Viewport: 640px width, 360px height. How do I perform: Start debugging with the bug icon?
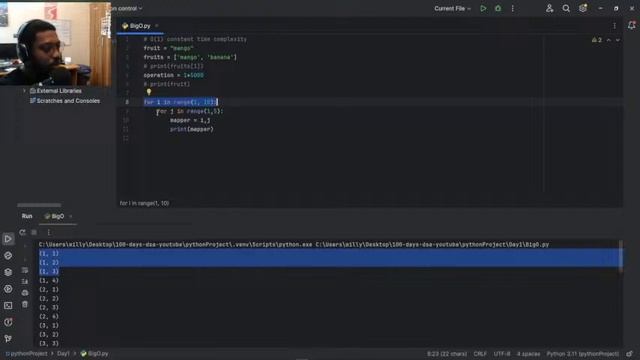point(498,8)
